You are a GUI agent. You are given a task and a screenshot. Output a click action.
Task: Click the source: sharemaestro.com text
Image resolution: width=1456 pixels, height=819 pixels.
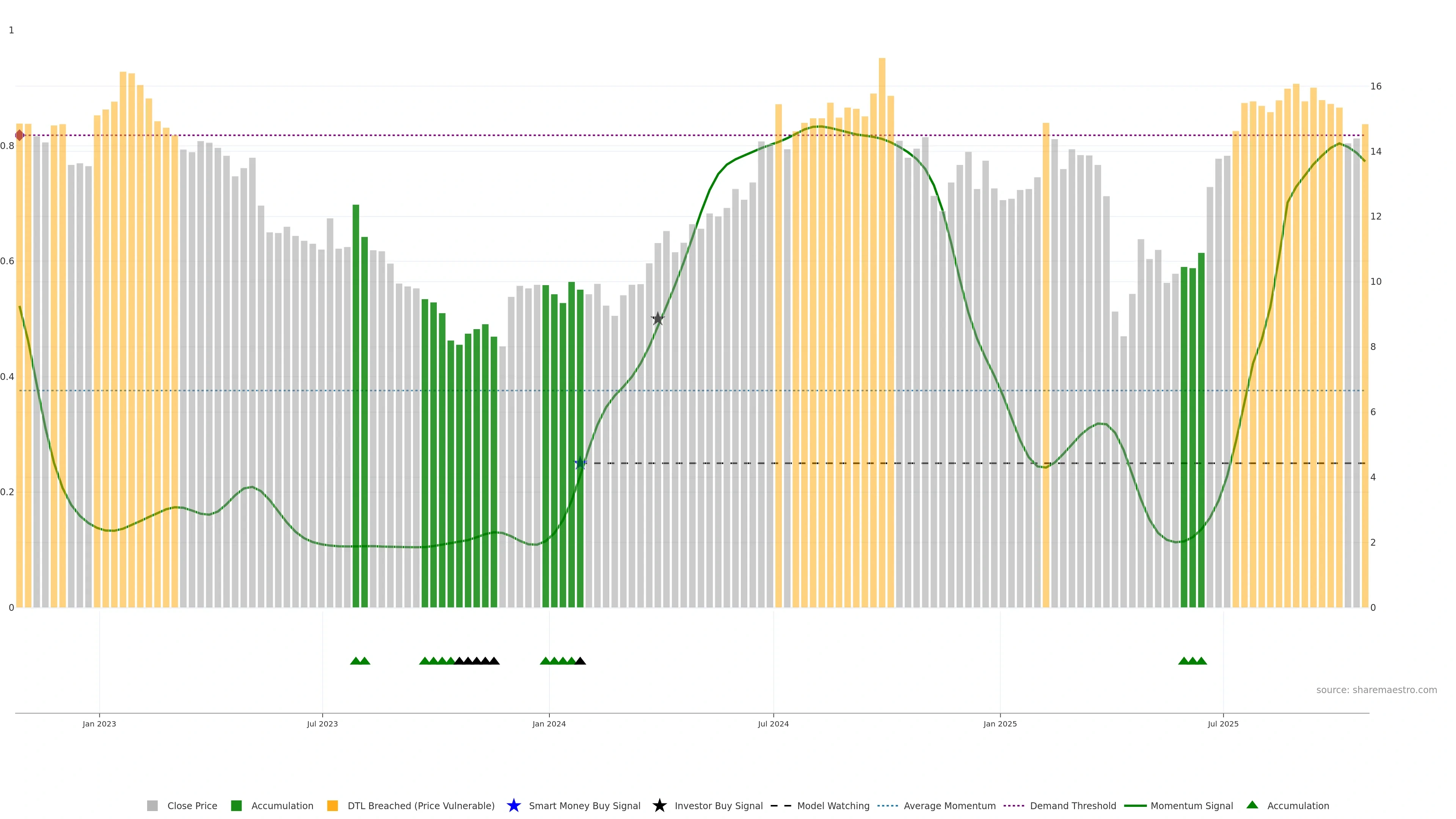coord(1376,690)
